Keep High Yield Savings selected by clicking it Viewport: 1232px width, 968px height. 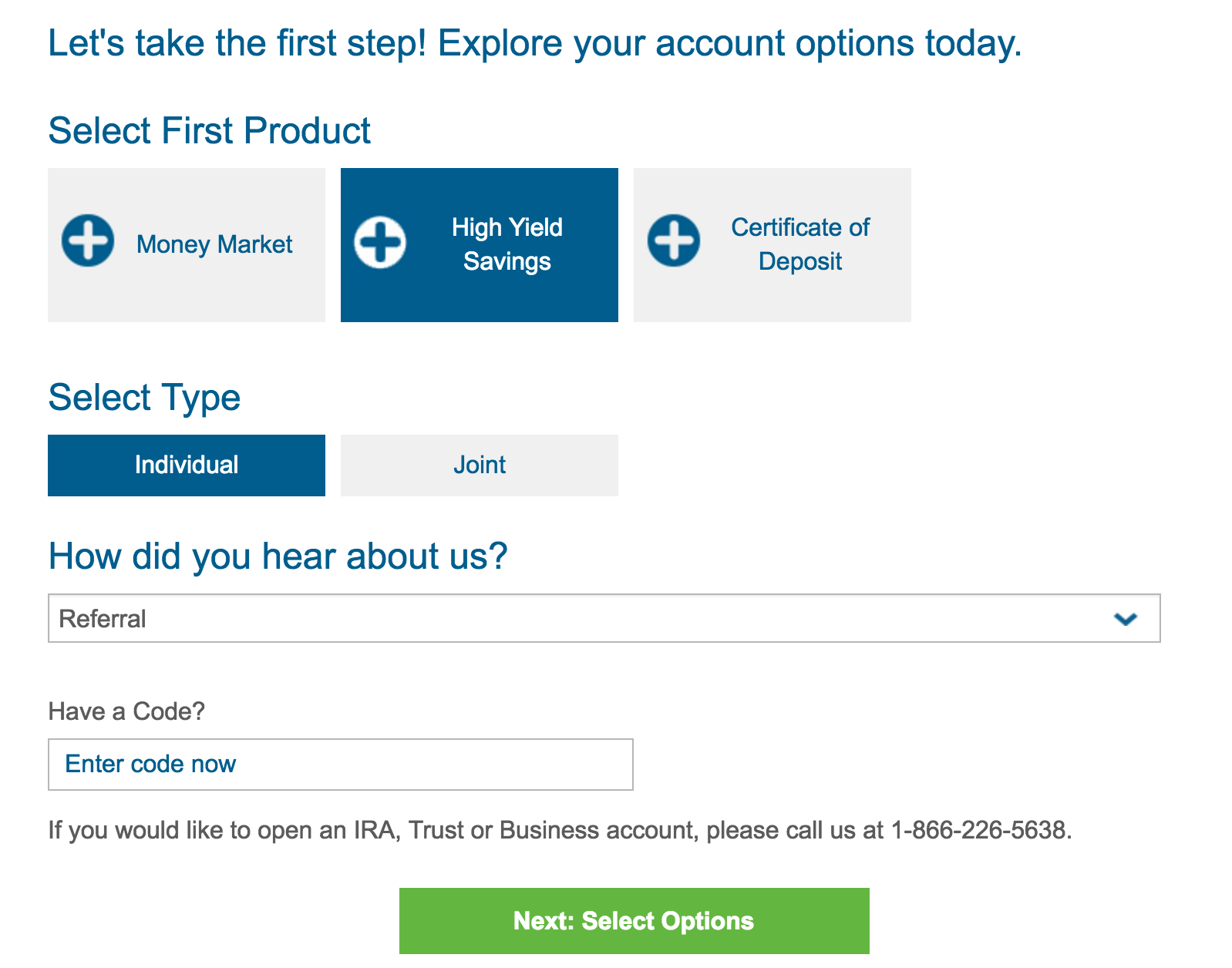click(480, 244)
